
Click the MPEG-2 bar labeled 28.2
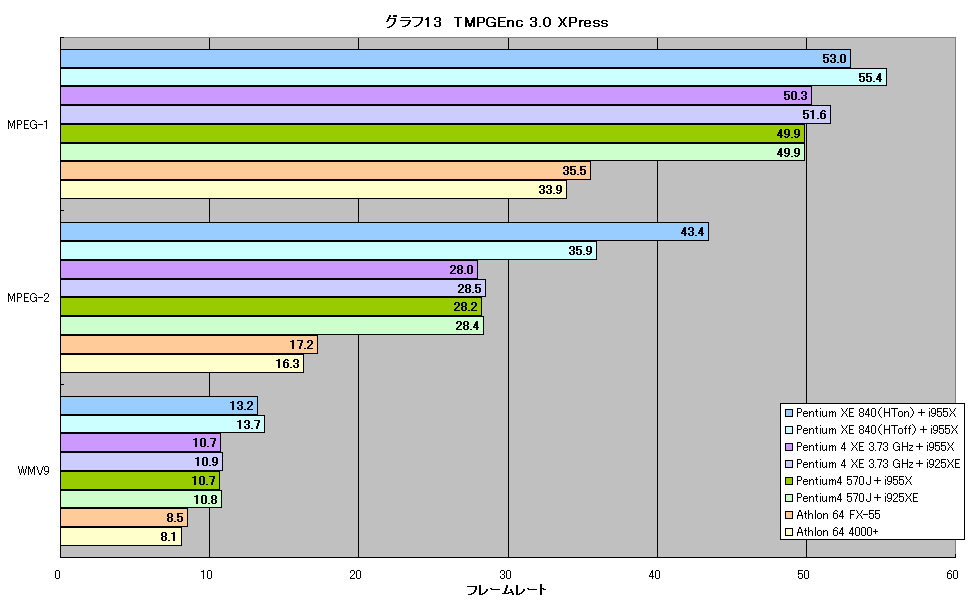(271, 307)
